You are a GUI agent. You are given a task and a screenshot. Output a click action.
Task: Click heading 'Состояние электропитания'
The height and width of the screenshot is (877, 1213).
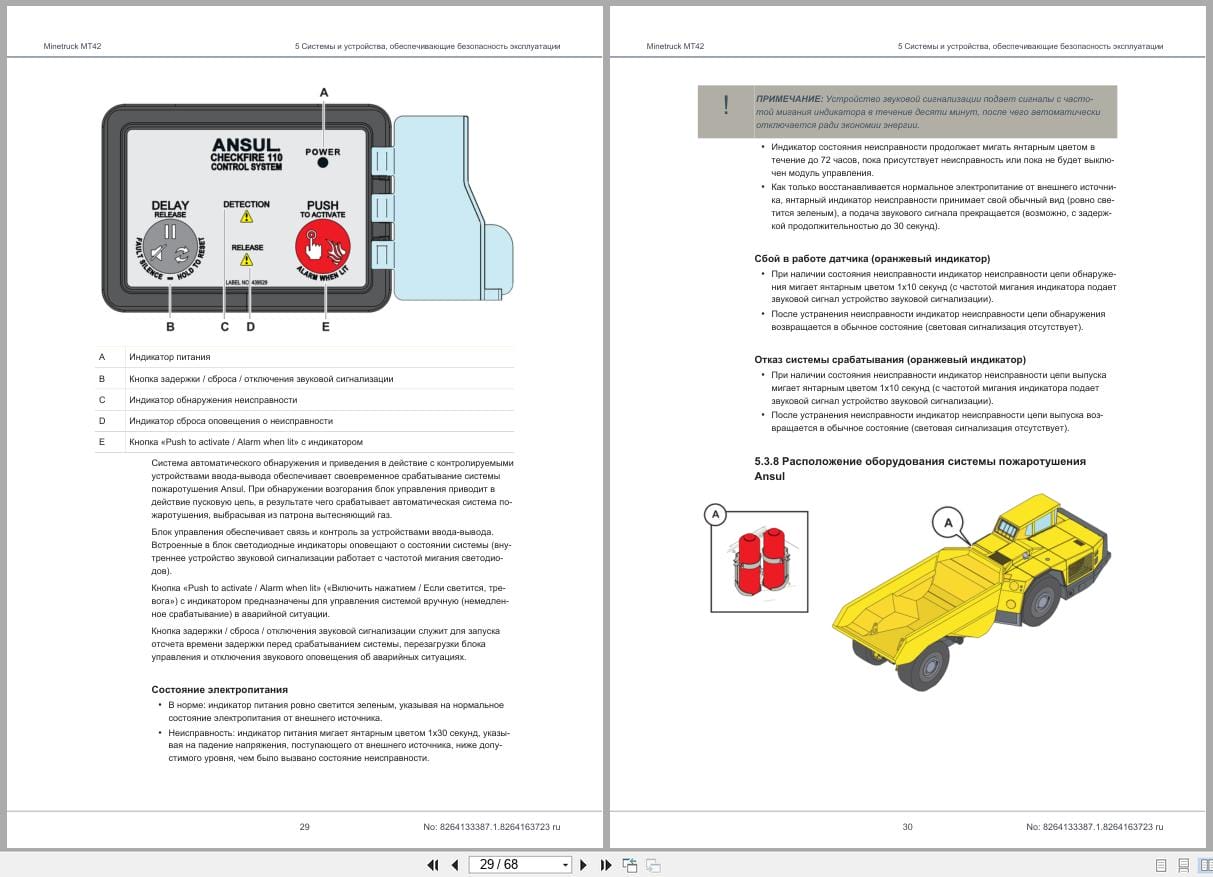pos(219,690)
